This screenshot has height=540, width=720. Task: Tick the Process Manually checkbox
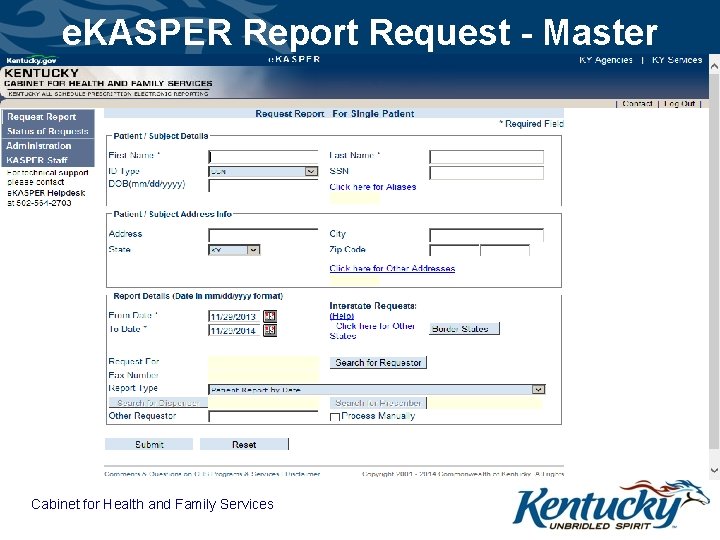coord(335,417)
